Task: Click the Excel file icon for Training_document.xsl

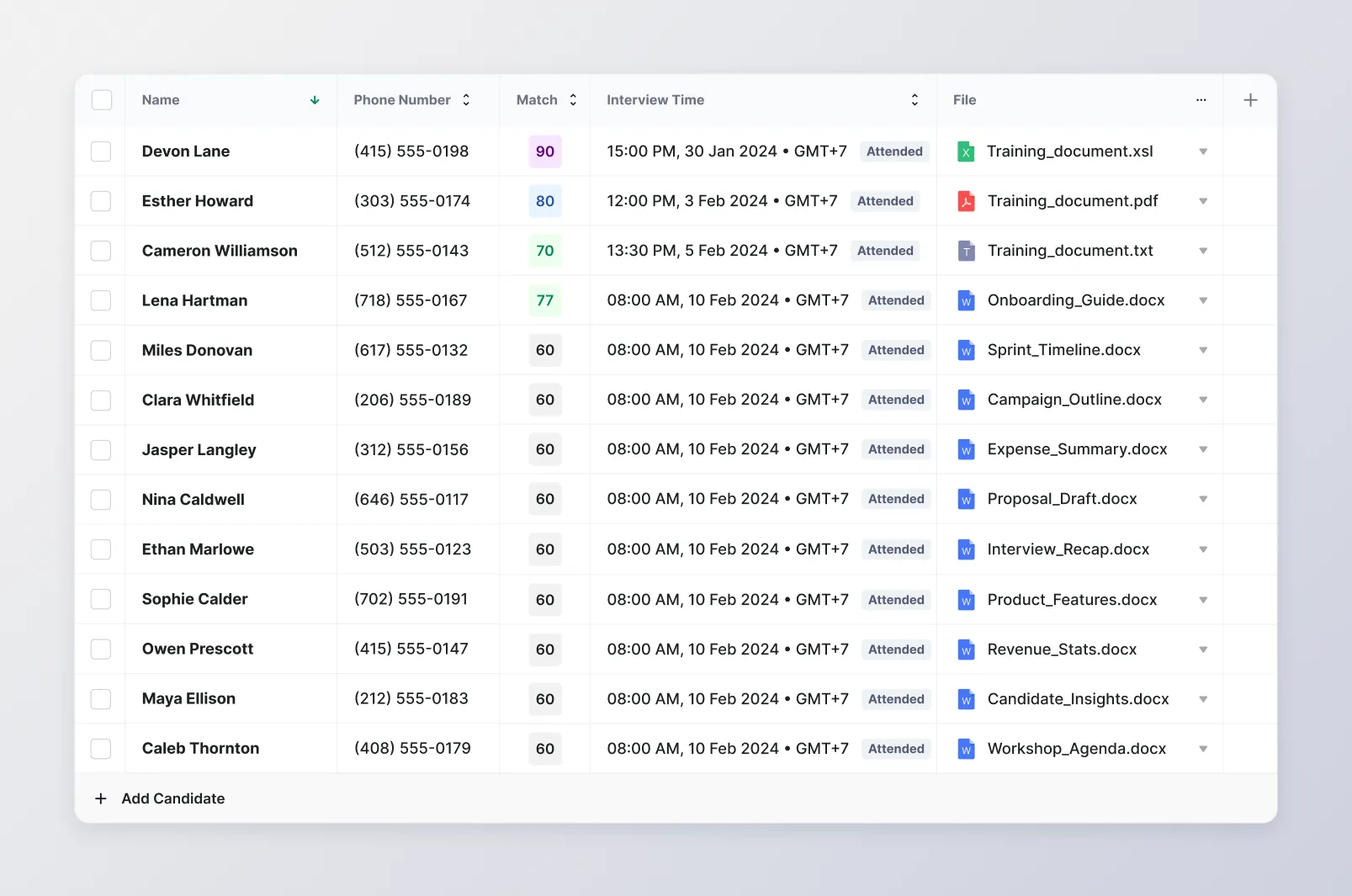Action: point(966,152)
